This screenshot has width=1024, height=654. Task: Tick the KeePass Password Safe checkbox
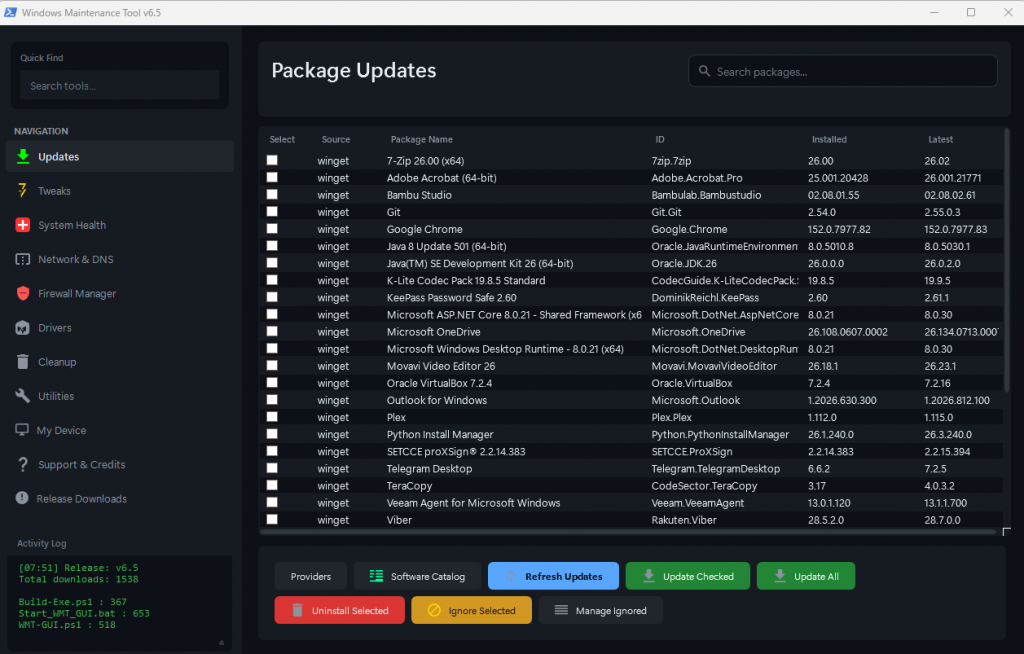(x=272, y=297)
